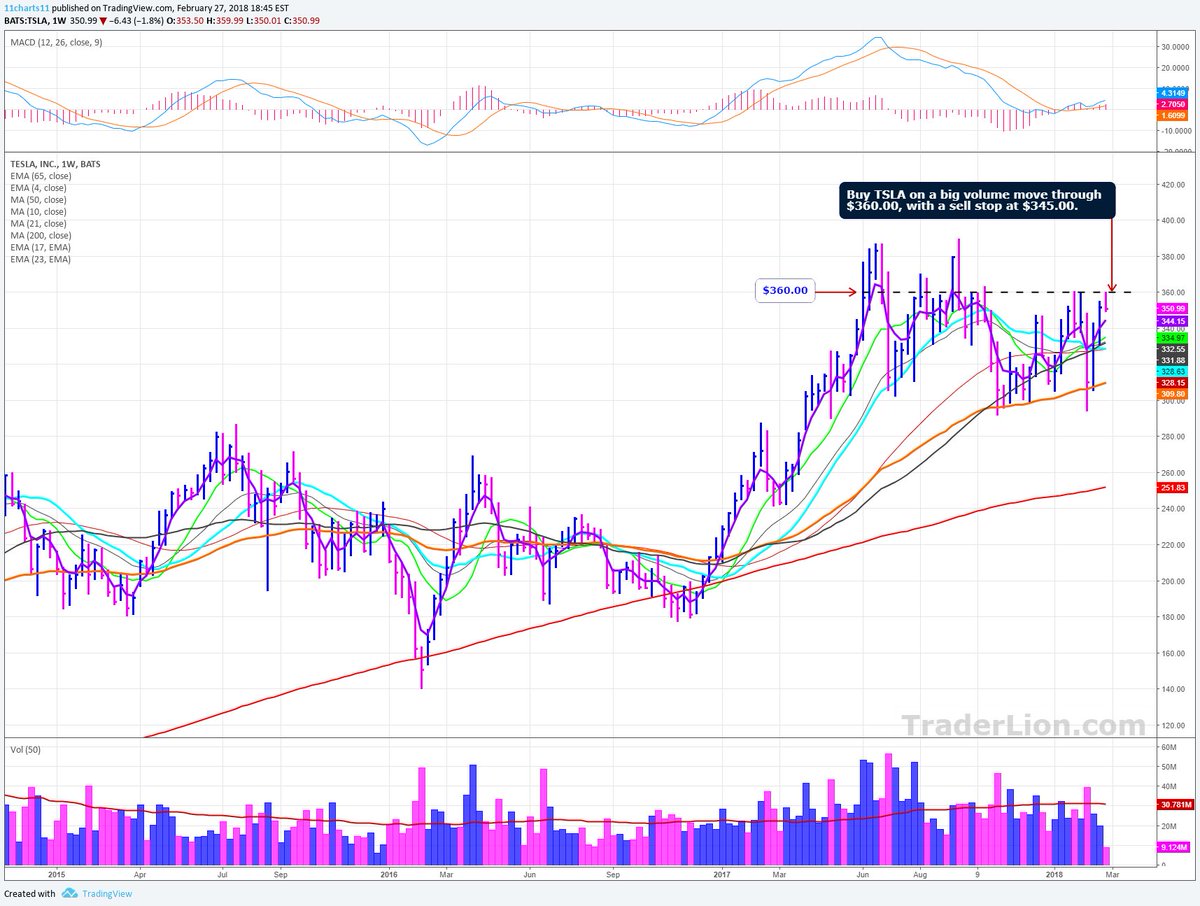Click the 380.00 price axis label

pos(1171,256)
